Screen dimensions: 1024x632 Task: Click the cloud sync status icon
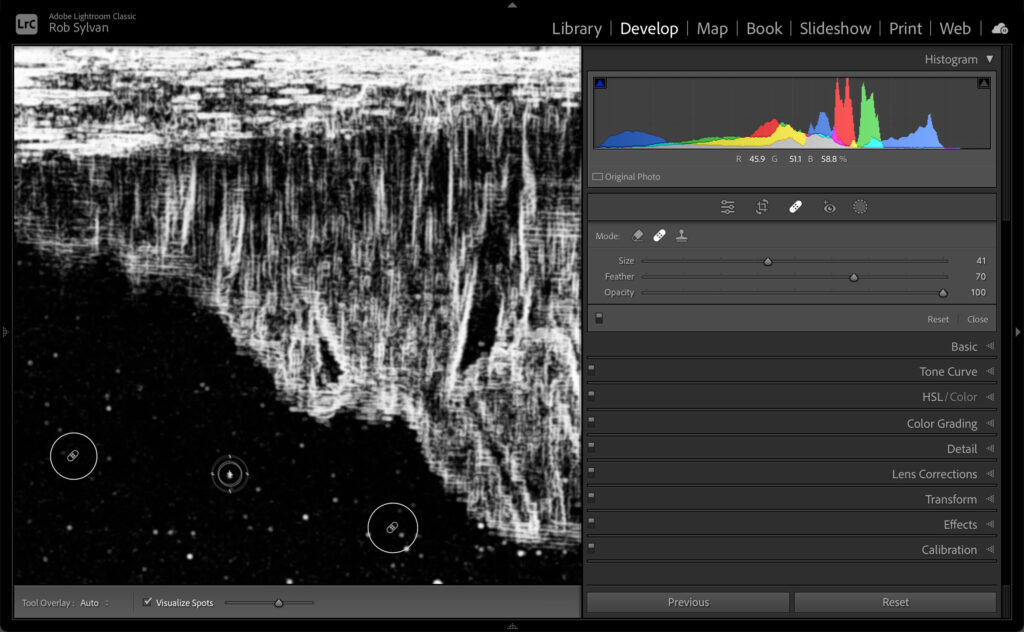tap(1000, 29)
